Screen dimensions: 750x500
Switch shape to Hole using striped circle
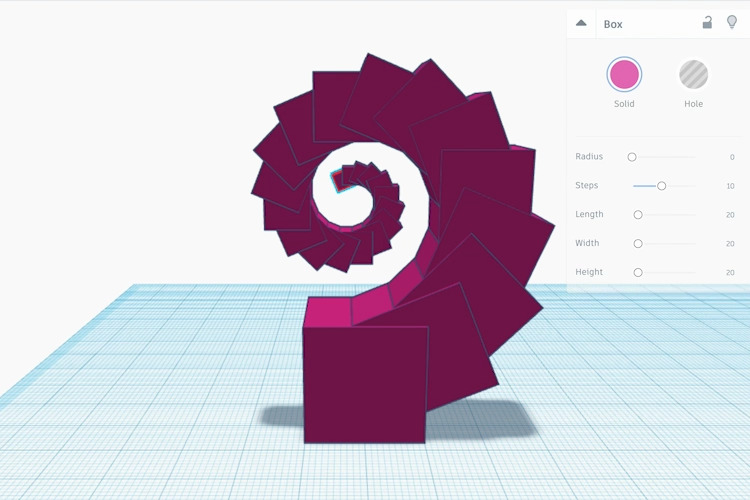(693, 74)
